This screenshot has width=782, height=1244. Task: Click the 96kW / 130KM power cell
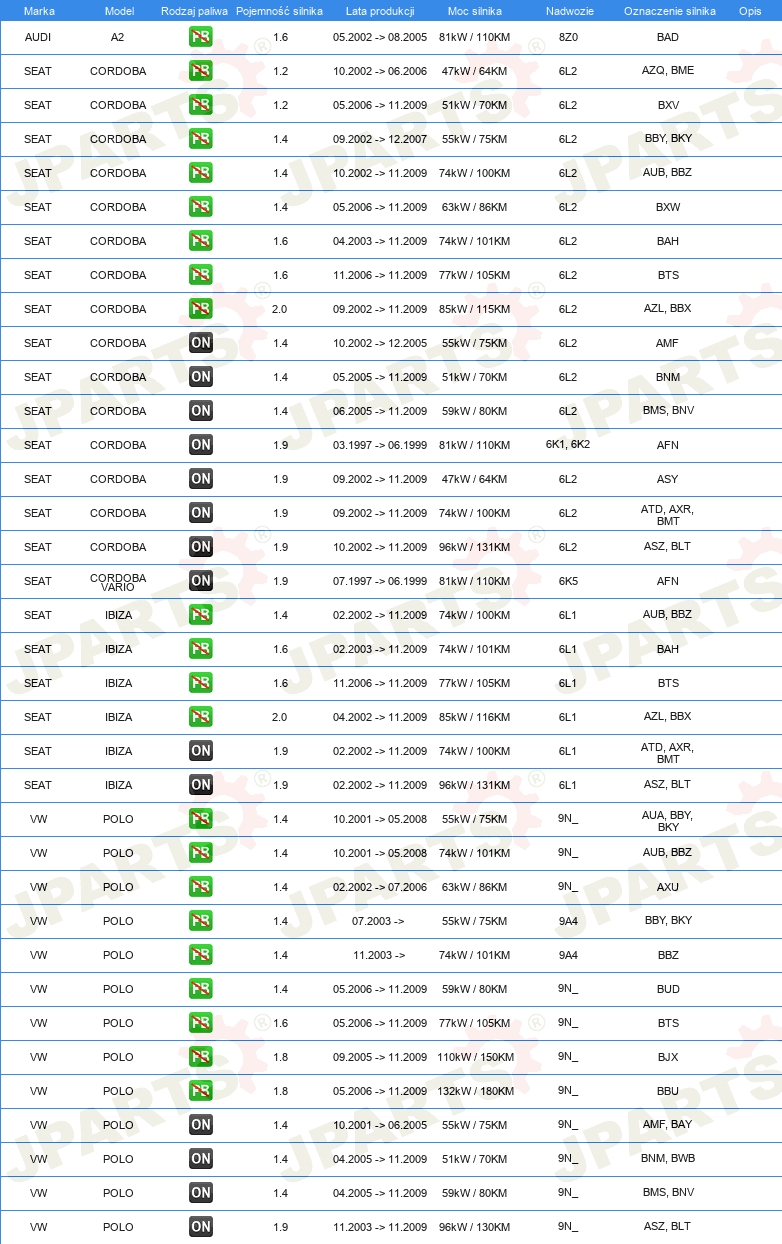(x=475, y=1227)
